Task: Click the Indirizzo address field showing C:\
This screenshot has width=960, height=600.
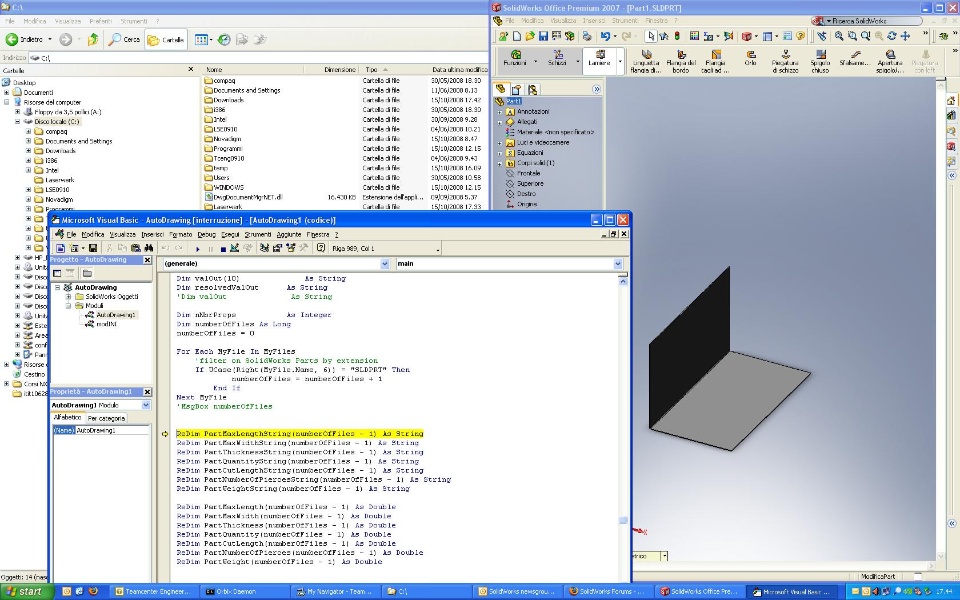Action: coord(257,58)
